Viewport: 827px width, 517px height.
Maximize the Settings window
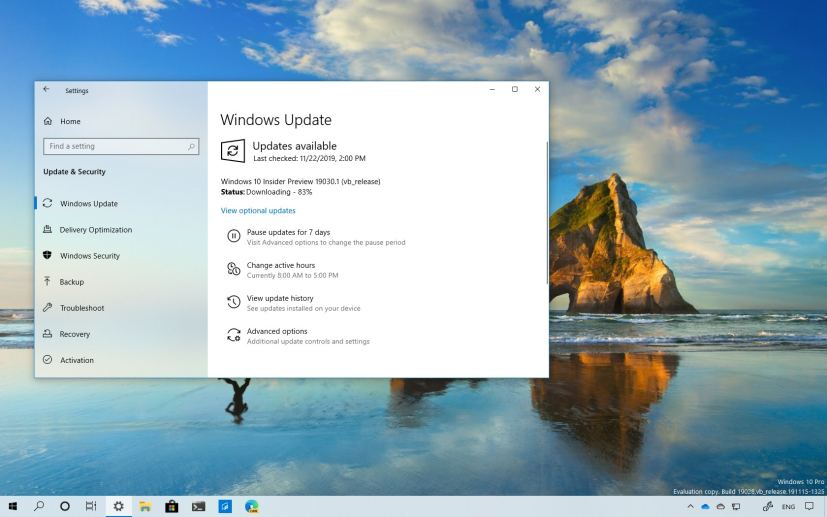click(x=515, y=89)
